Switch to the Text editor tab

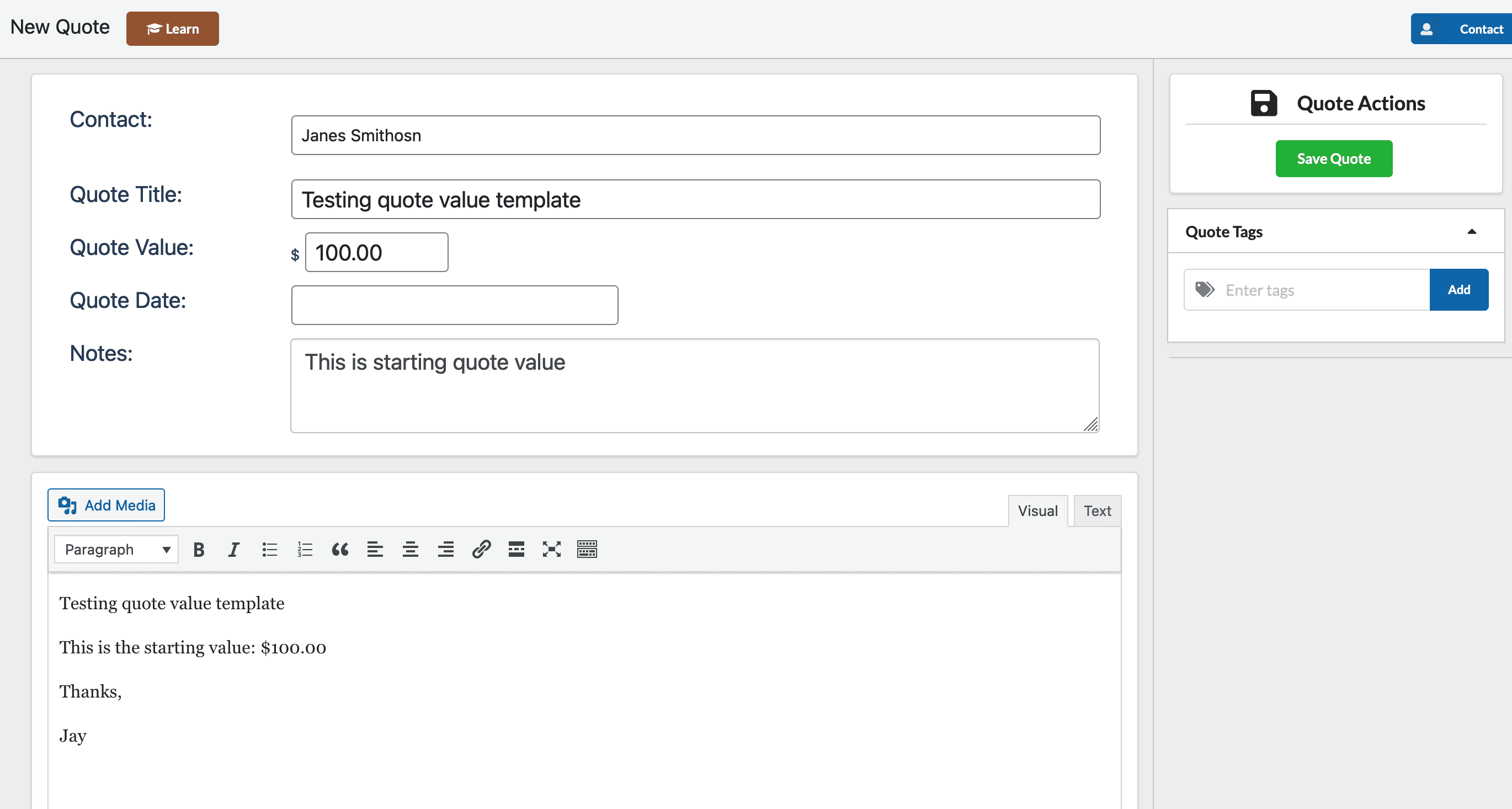tap(1097, 511)
